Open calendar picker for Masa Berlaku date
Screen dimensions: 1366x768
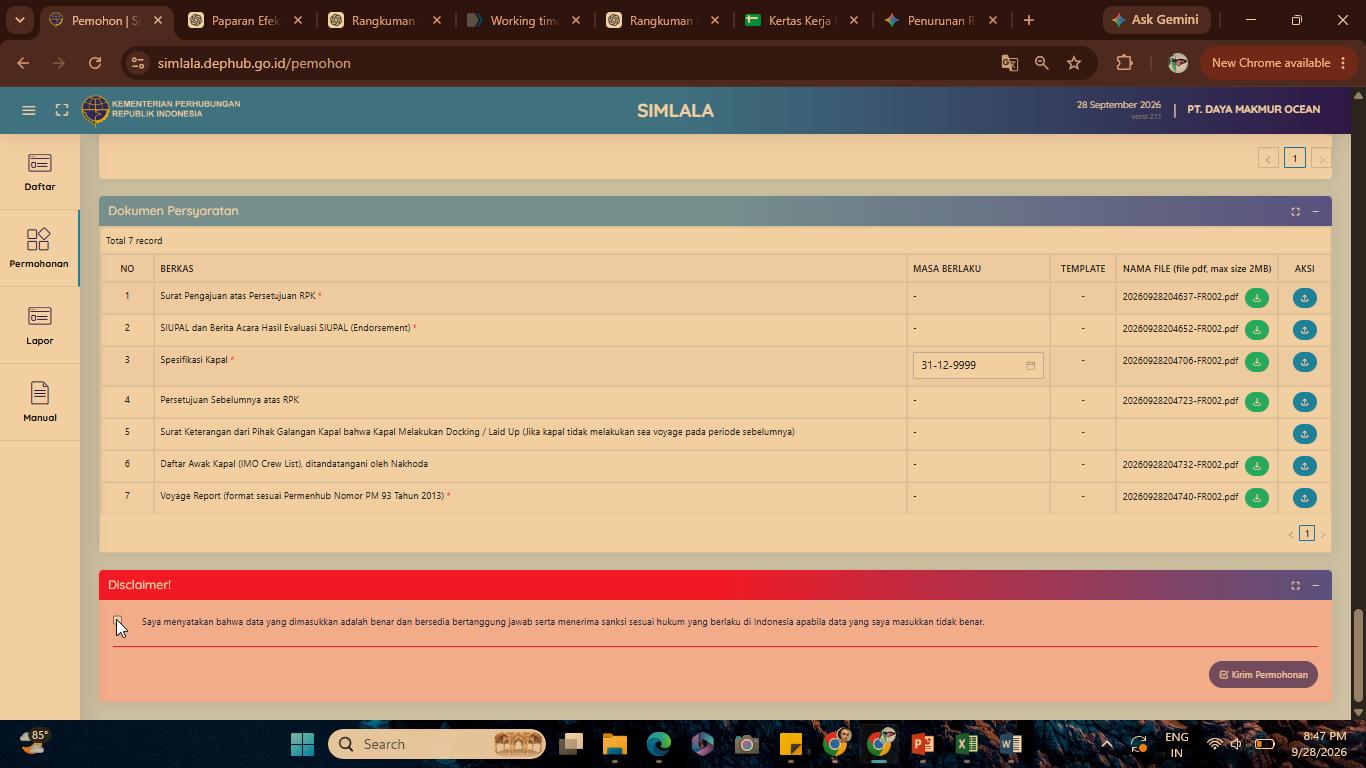[1030, 366]
